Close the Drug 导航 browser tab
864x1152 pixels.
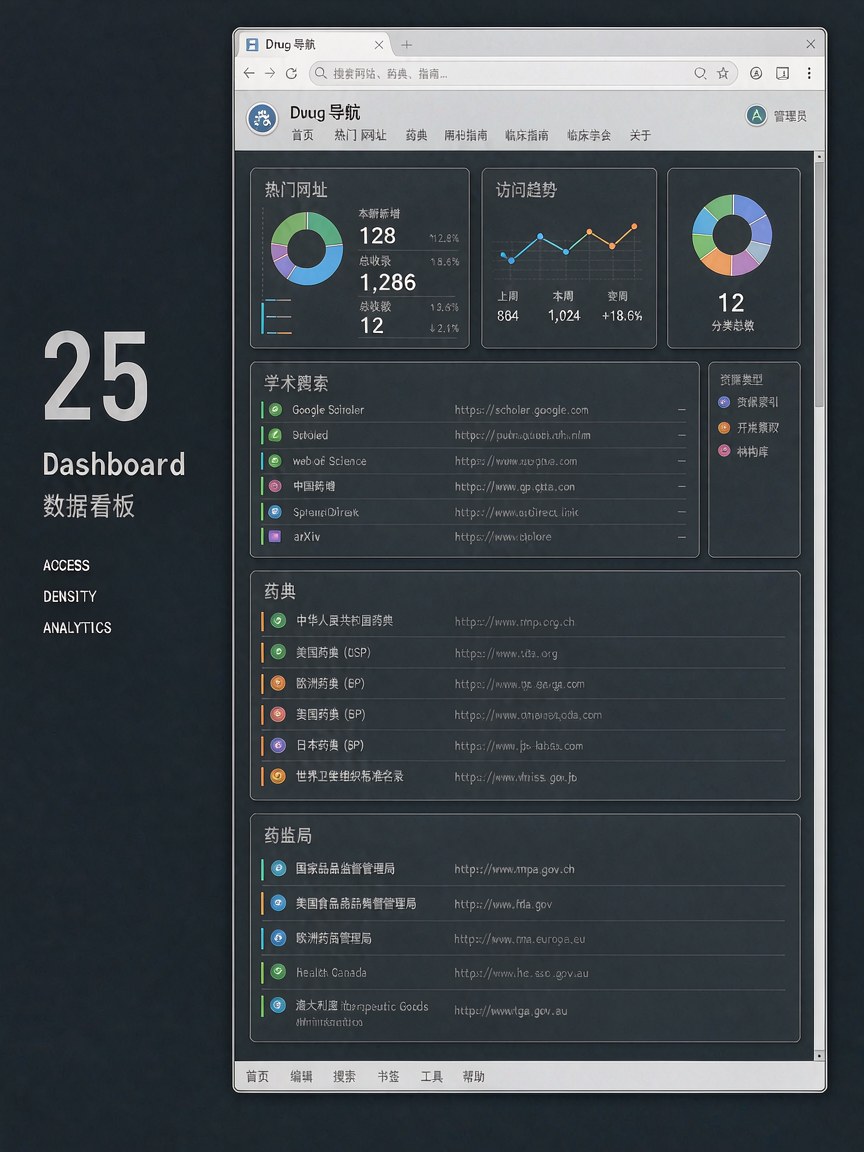pos(379,45)
